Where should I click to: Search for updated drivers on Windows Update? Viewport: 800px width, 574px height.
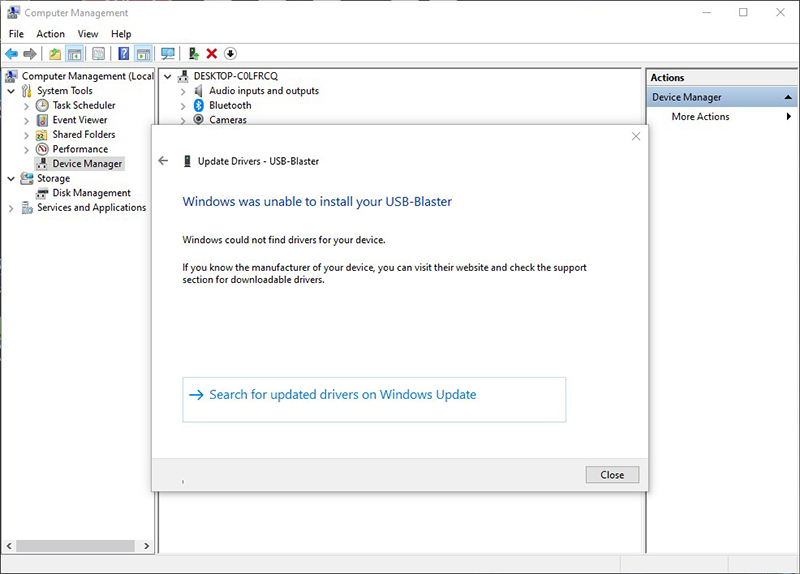click(x=342, y=395)
